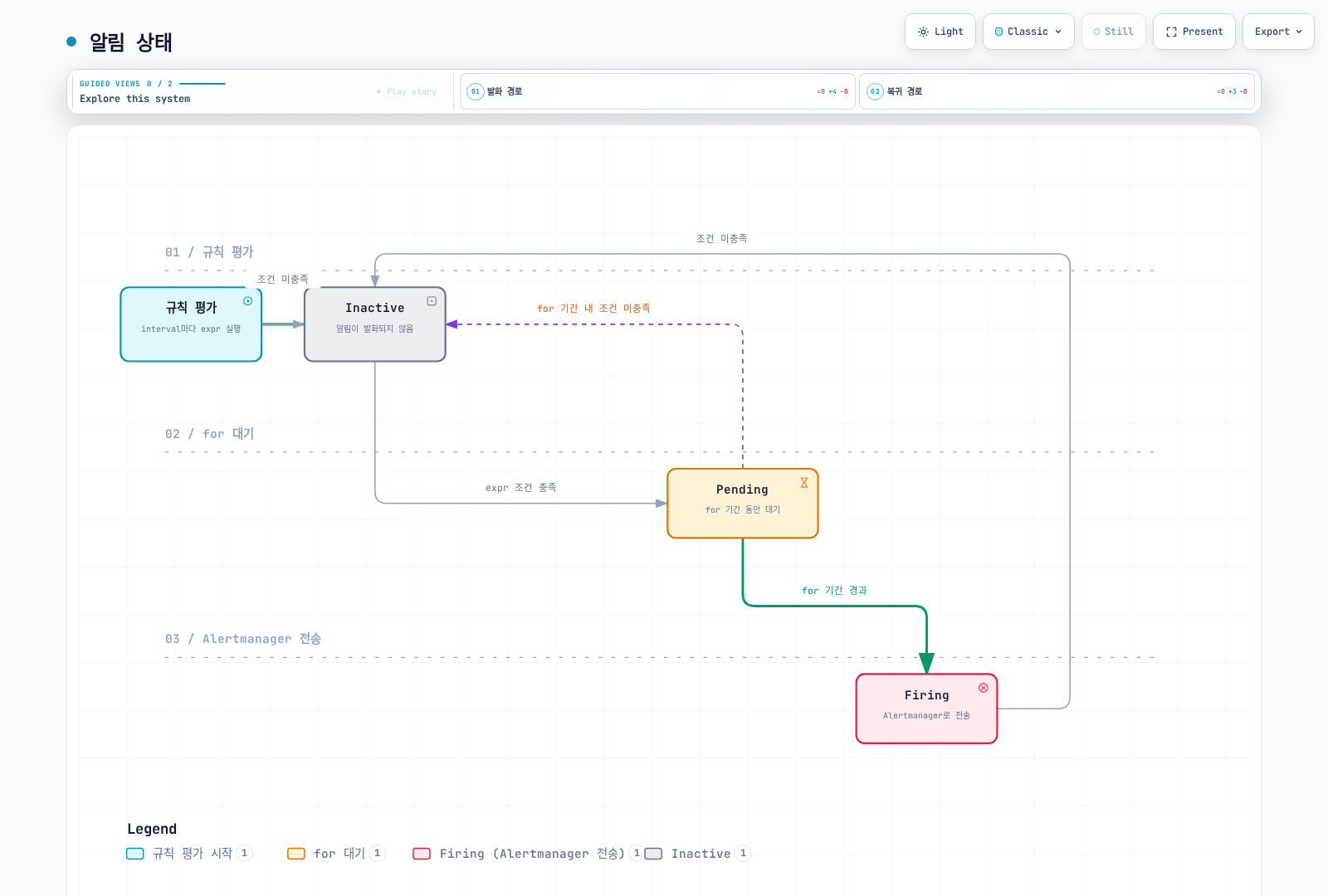This screenshot has width=1328, height=896.
Task: Click the hourglass icon on Pending node
Action: click(x=804, y=483)
